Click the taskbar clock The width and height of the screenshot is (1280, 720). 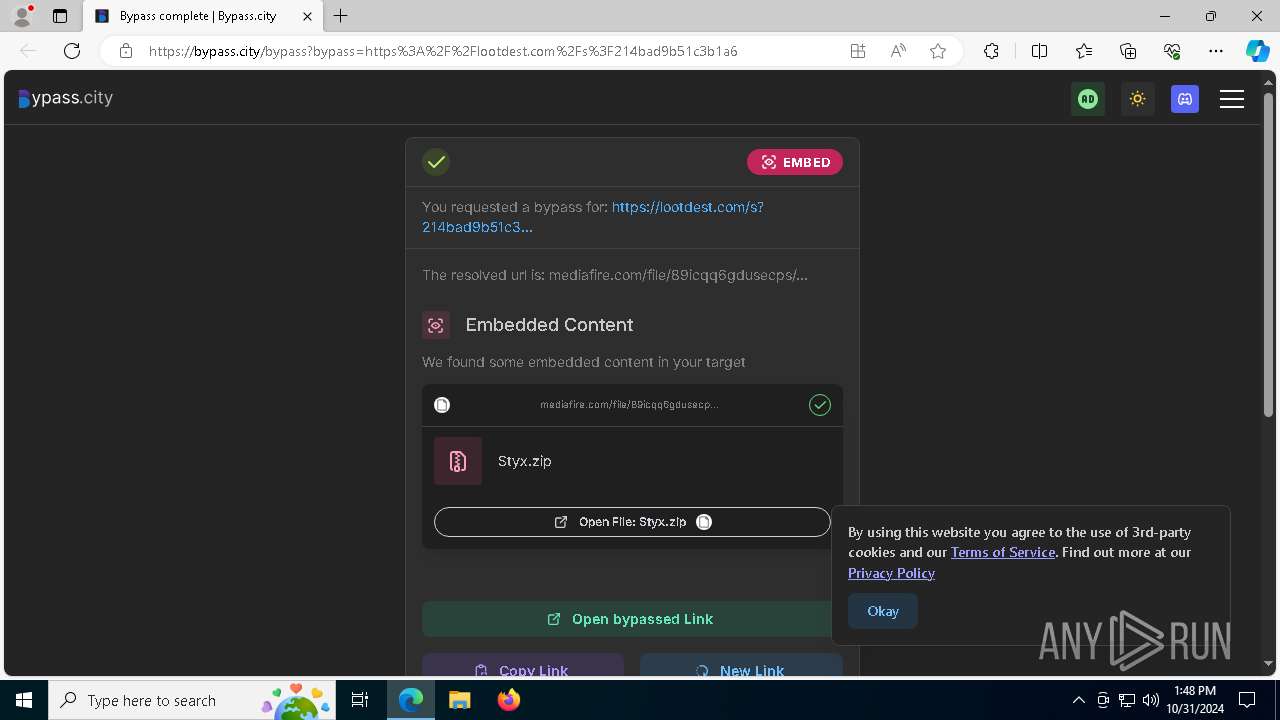[1195, 700]
